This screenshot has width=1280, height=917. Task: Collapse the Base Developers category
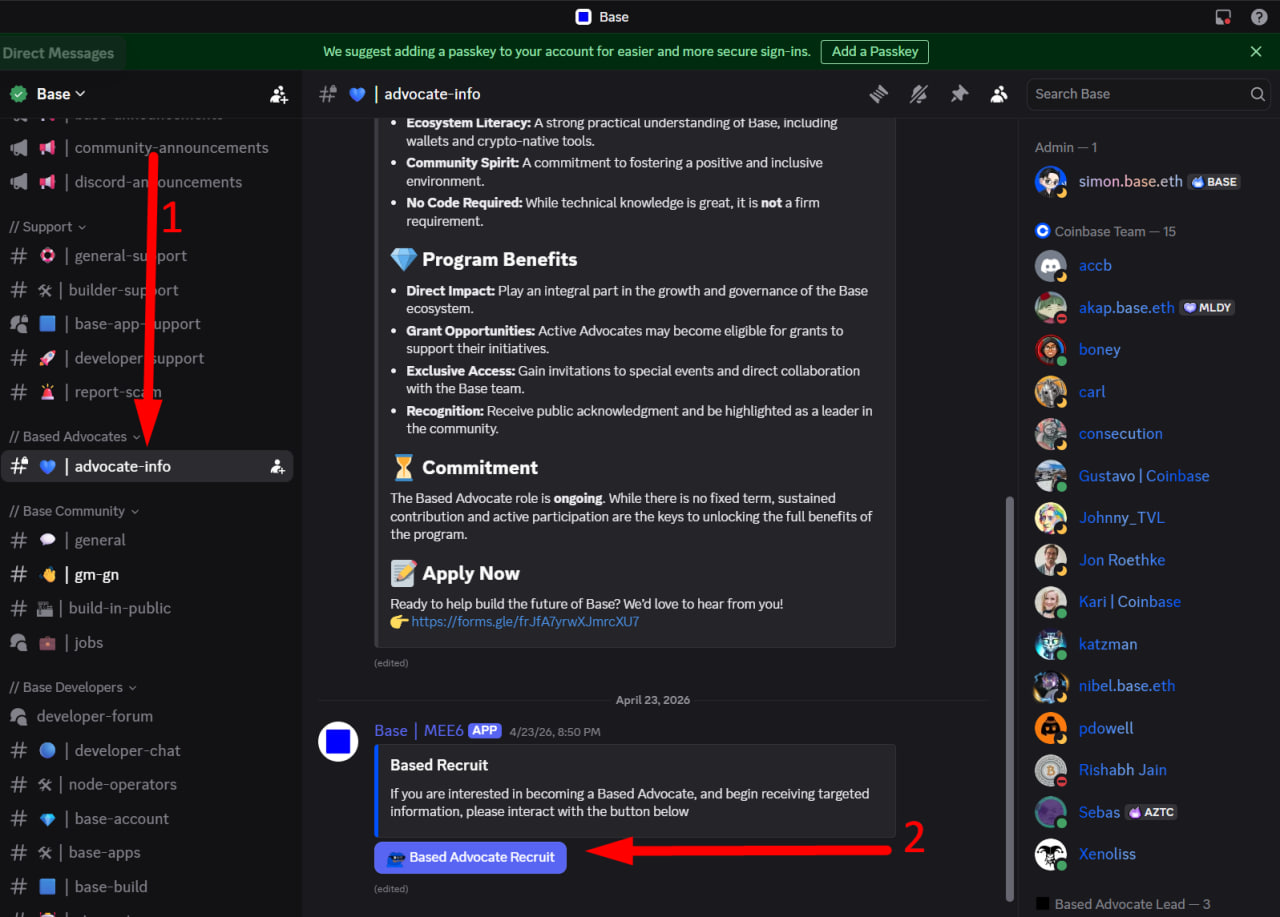(73, 688)
